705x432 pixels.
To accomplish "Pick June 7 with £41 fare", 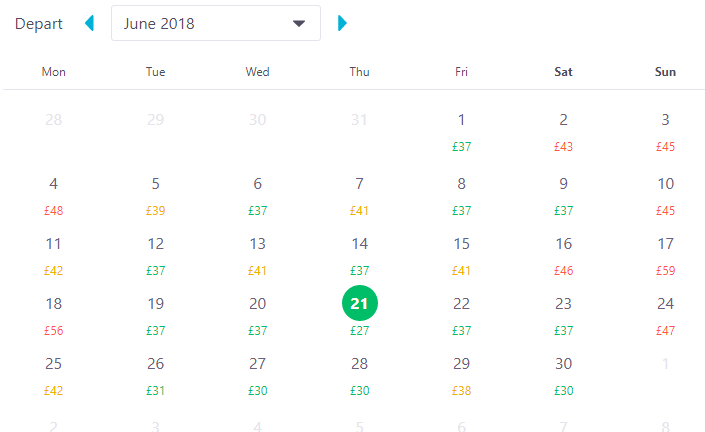I will click(360, 193).
